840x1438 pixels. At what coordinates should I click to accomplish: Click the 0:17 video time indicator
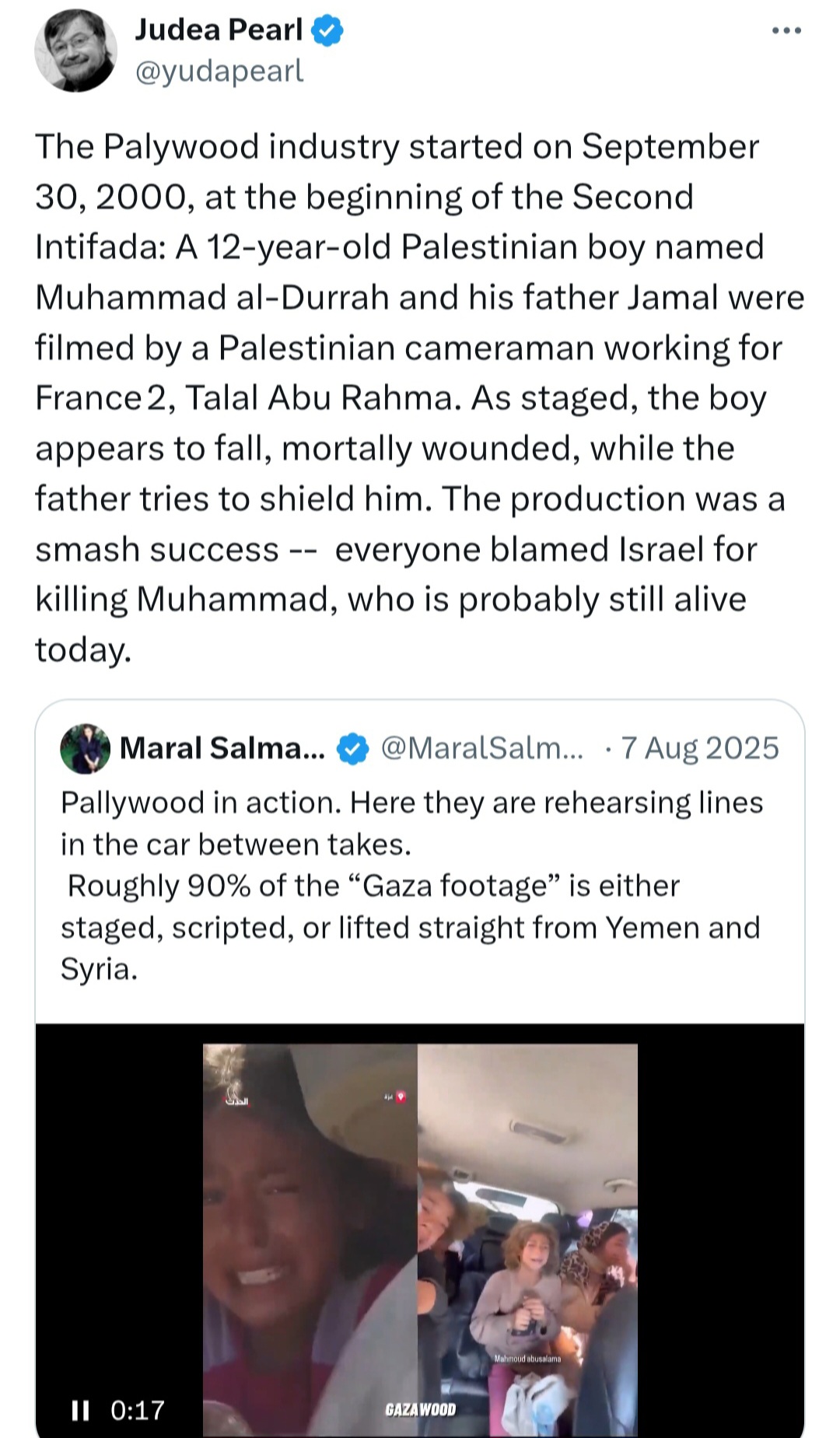click(138, 1410)
